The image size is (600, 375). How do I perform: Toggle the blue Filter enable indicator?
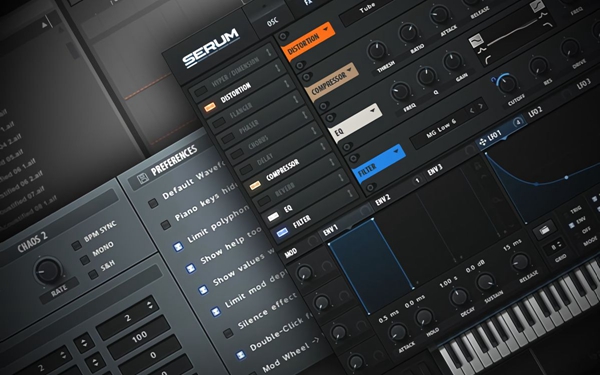(x=282, y=232)
